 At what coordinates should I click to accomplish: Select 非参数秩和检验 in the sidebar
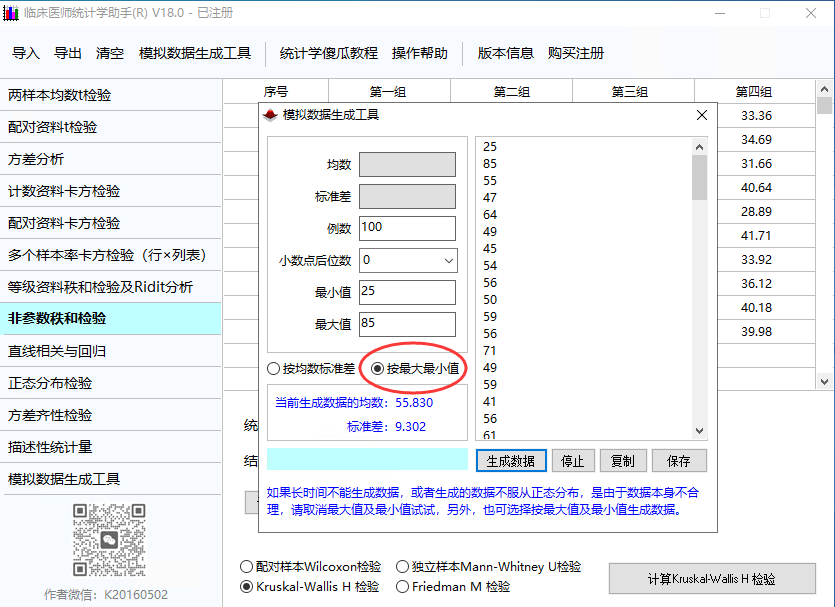click(111, 319)
